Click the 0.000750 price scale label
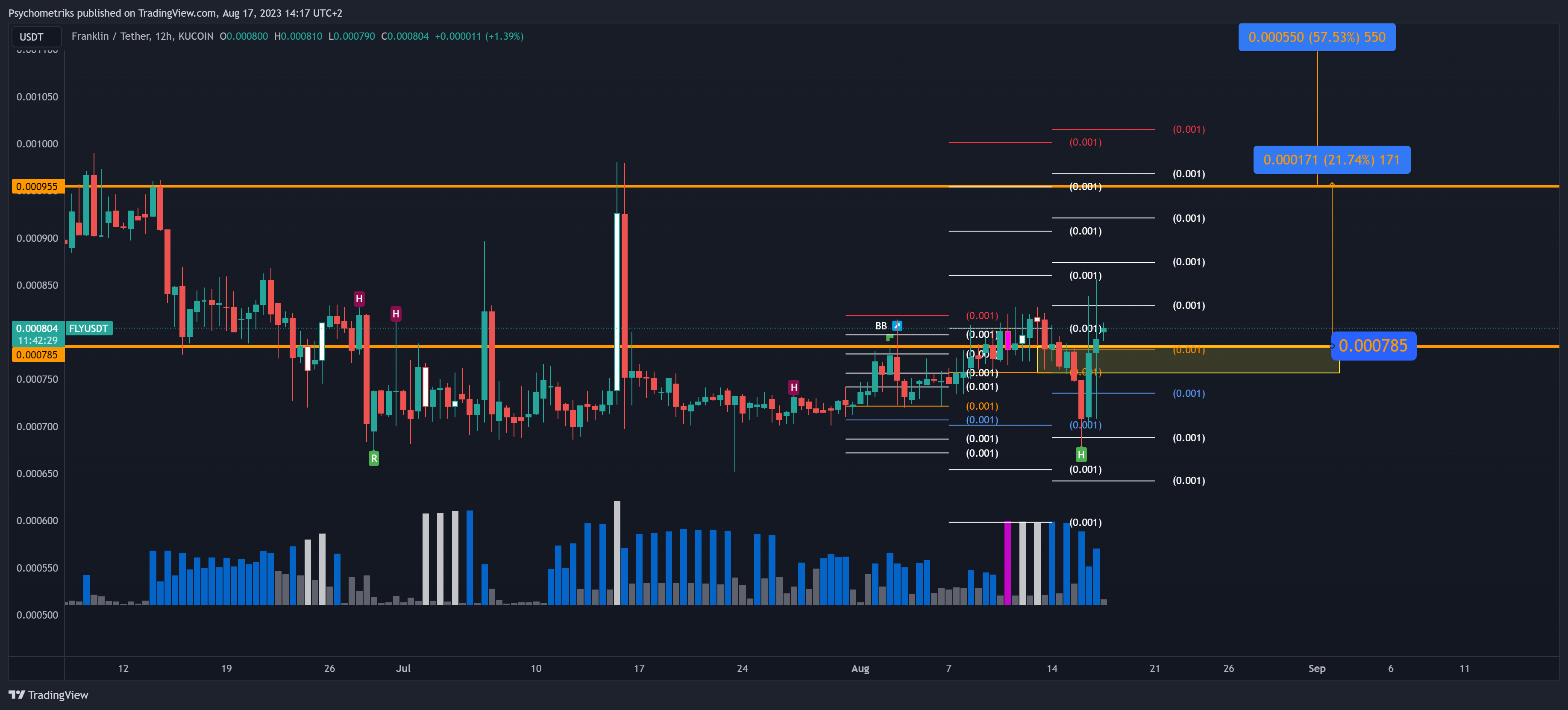Viewport: 1568px width, 710px height. pos(37,380)
